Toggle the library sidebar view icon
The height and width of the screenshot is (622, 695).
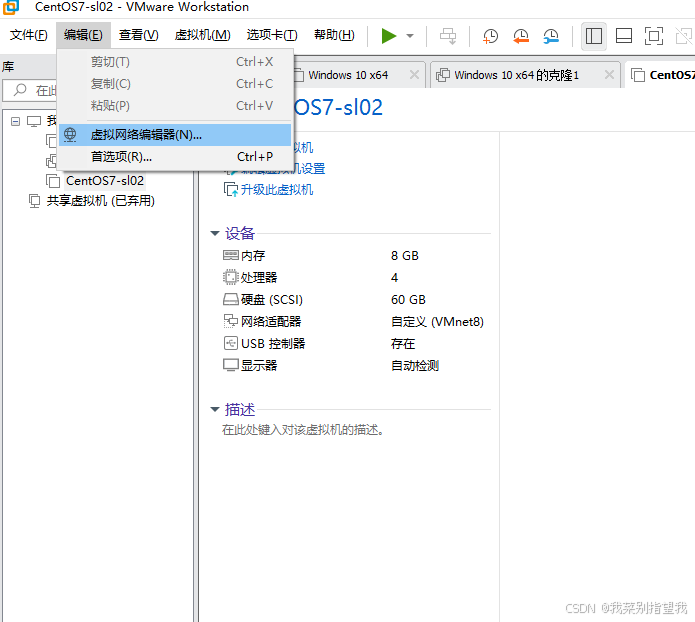(x=593, y=36)
